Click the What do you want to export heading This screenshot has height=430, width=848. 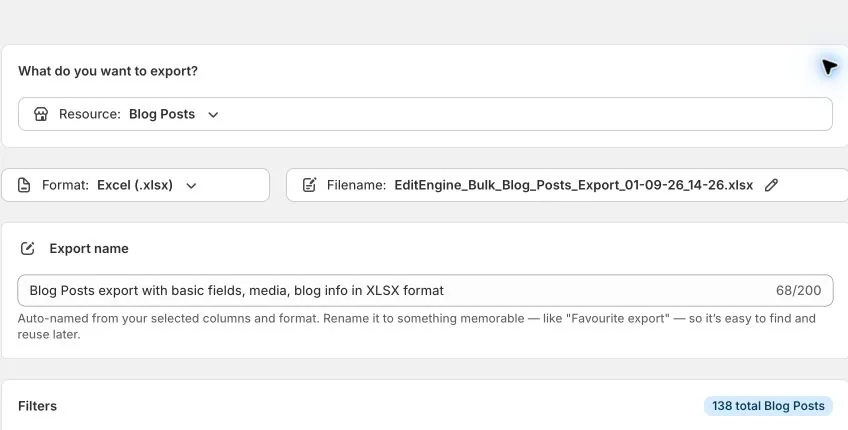click(x=108, y=71)
